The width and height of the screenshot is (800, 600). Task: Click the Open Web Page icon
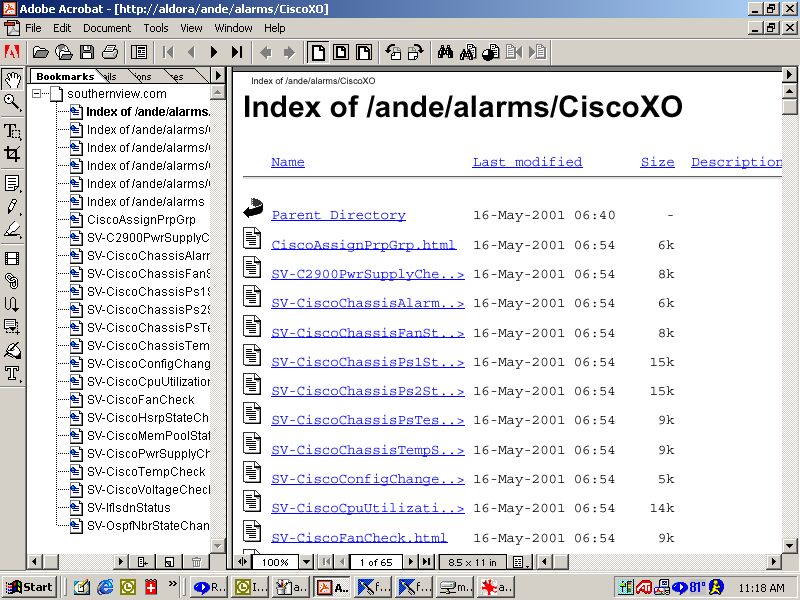click(64, 52)
